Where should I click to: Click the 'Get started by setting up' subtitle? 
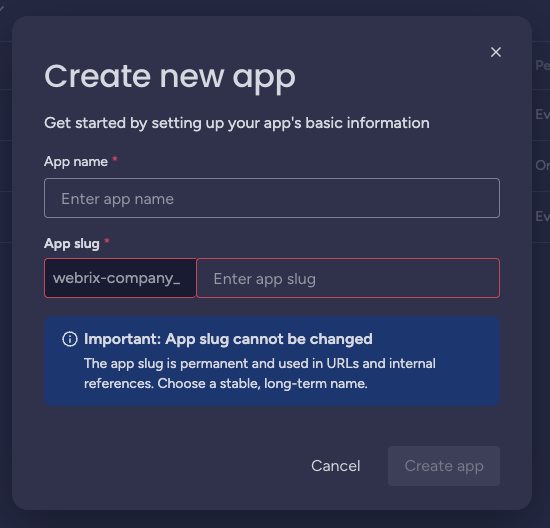point(237,123)
